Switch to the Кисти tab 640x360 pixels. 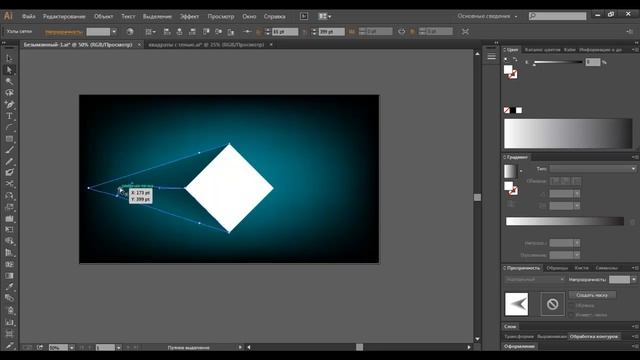tap(581, 268)
